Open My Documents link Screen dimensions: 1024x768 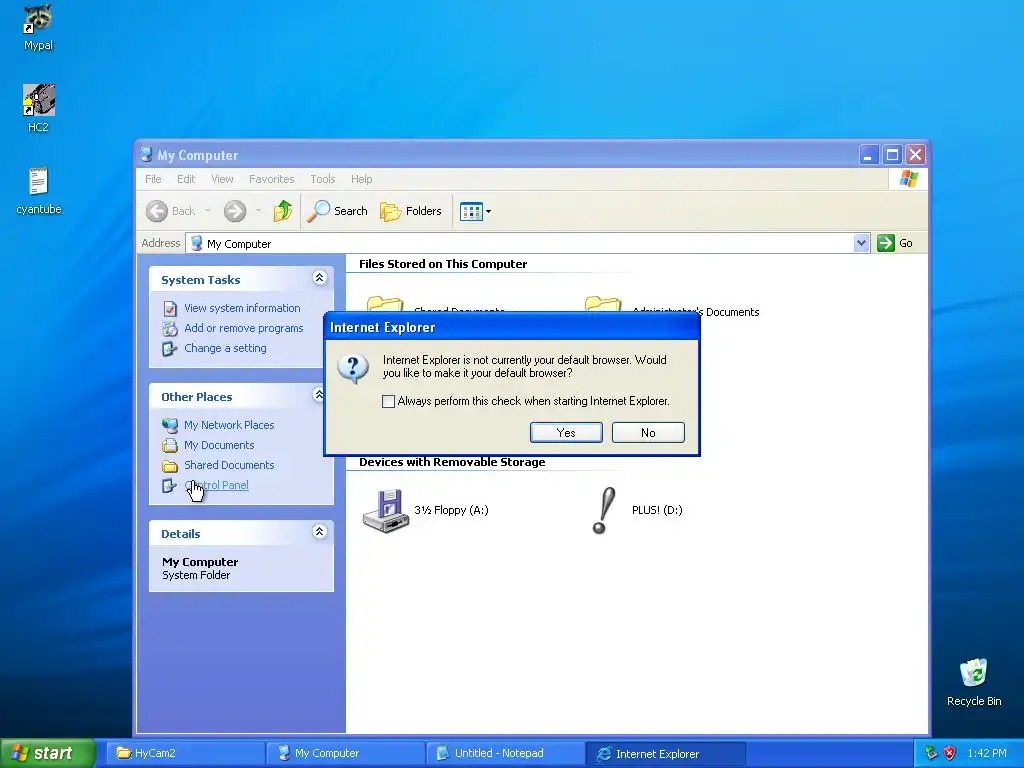click(x=219, y=445)
